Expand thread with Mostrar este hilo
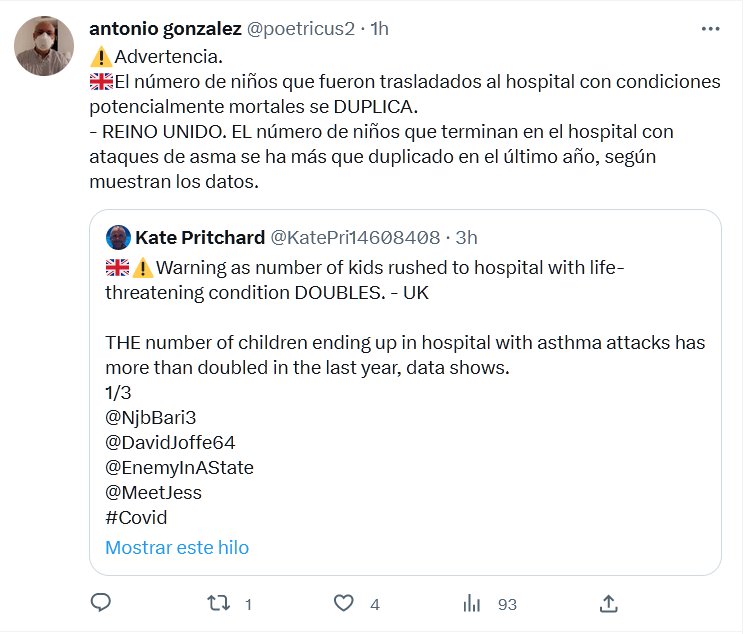Screen dimensions: 750x634 [x=176, y=547]
